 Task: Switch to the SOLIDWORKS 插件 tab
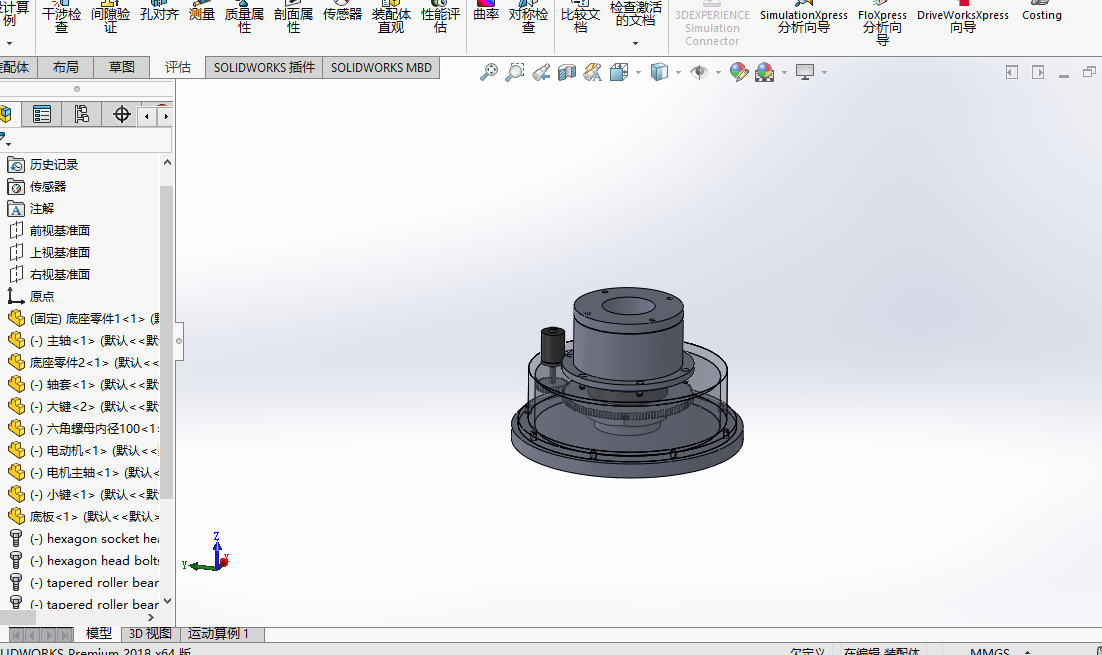(x=264, y=67)
